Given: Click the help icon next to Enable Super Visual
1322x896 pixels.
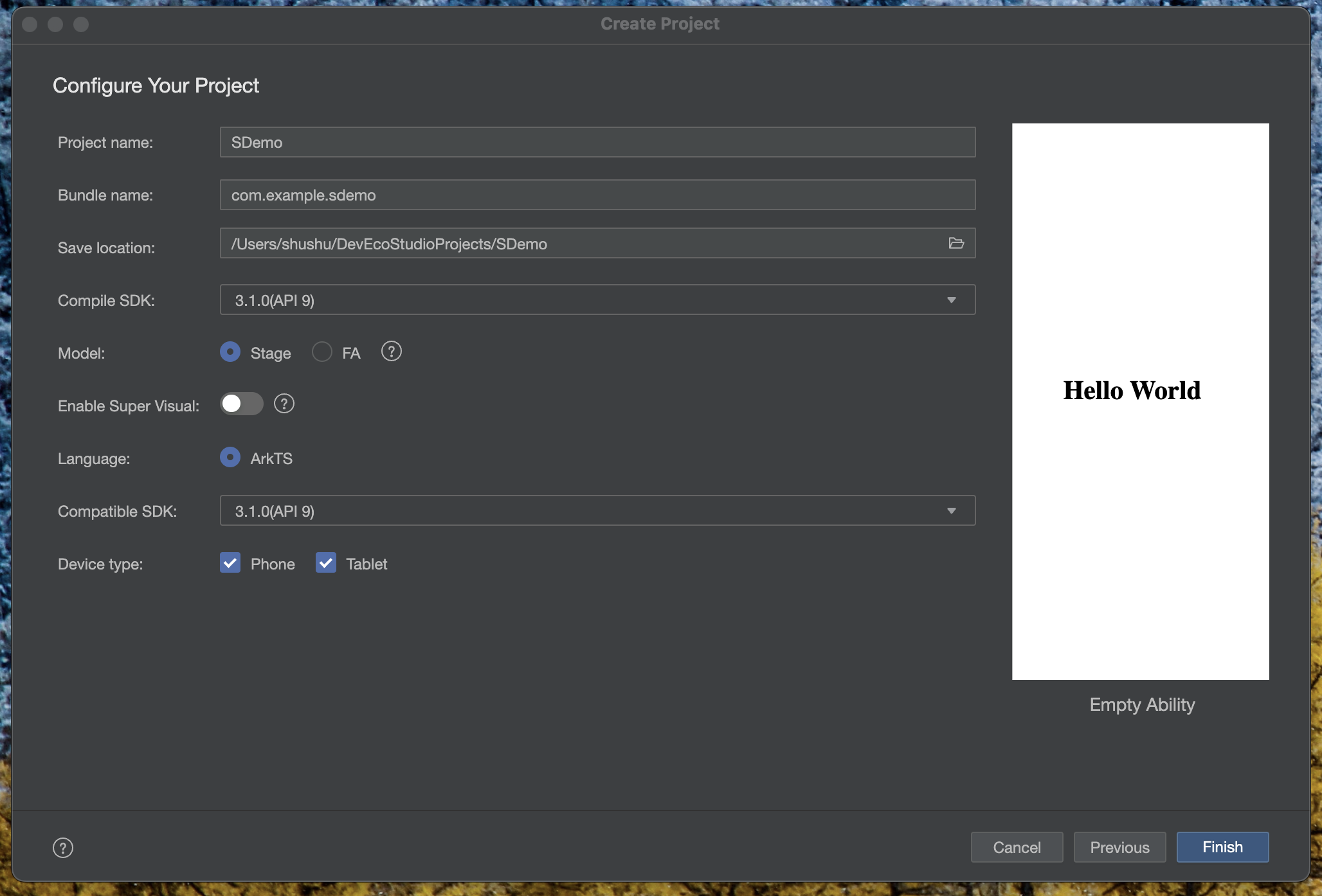Looking at the screenshot, I should point(284,404).
